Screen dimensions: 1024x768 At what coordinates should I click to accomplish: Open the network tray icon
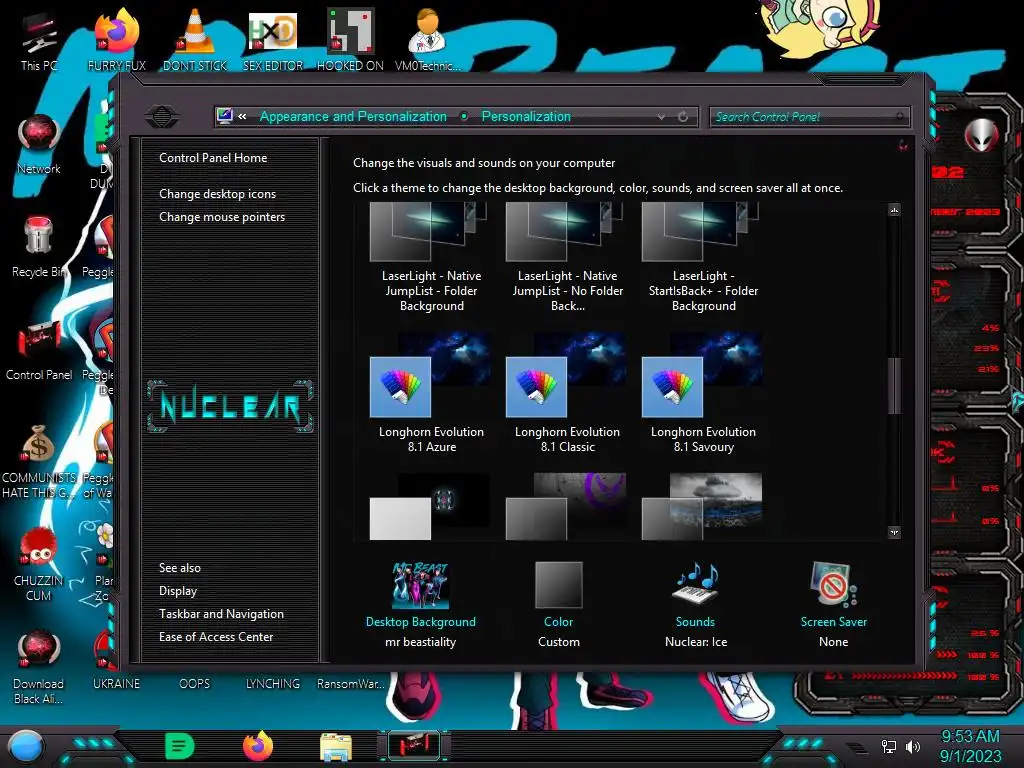[x=889, y=746]
